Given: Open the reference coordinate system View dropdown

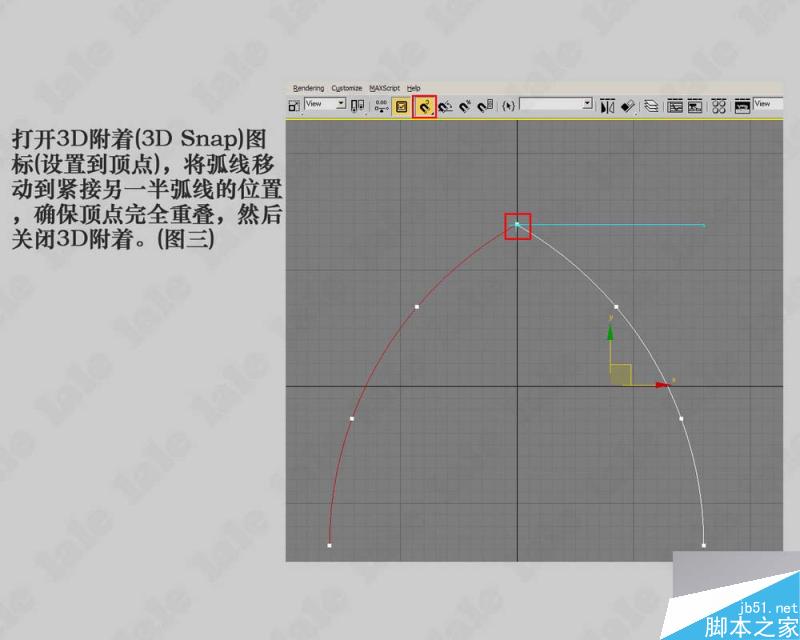Looking at the screenshot, I should 320,104.
